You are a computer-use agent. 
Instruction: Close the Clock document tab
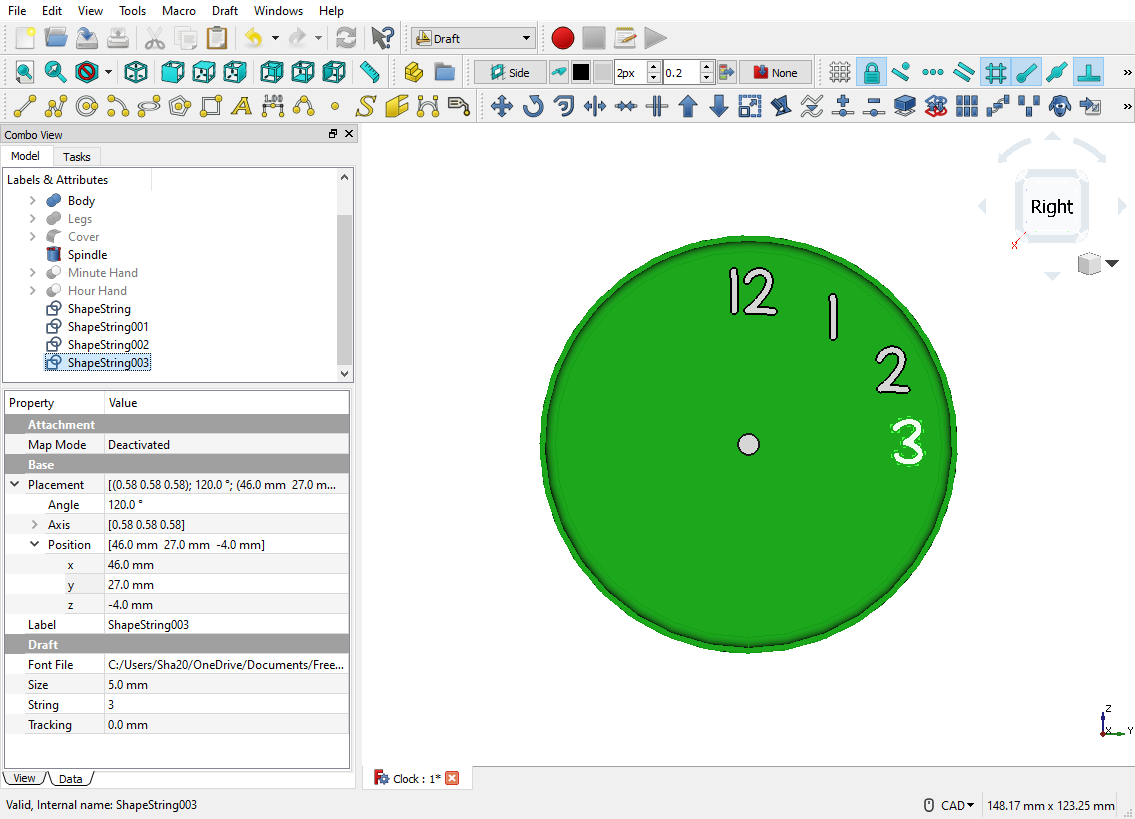click(x=452, y=778)
